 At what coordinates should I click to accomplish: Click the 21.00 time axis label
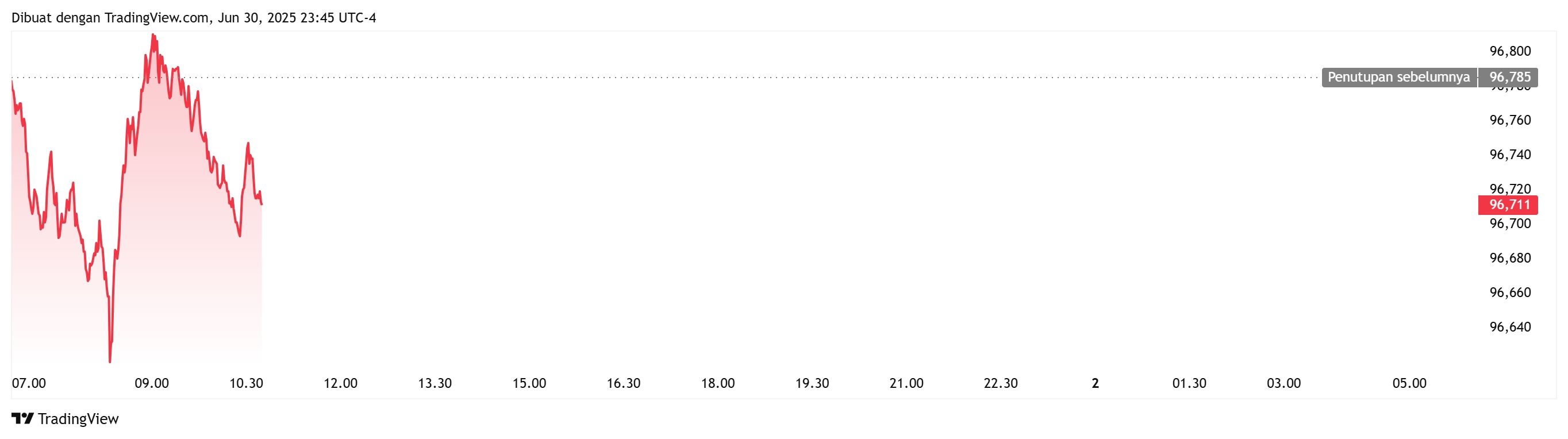[906, 384]
